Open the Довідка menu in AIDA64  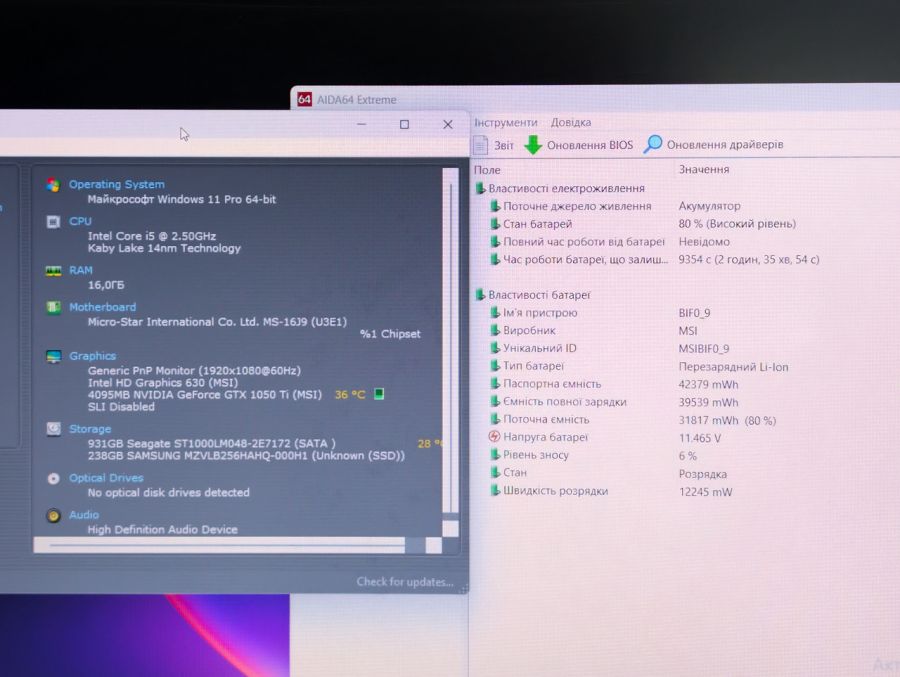point(571,122)
